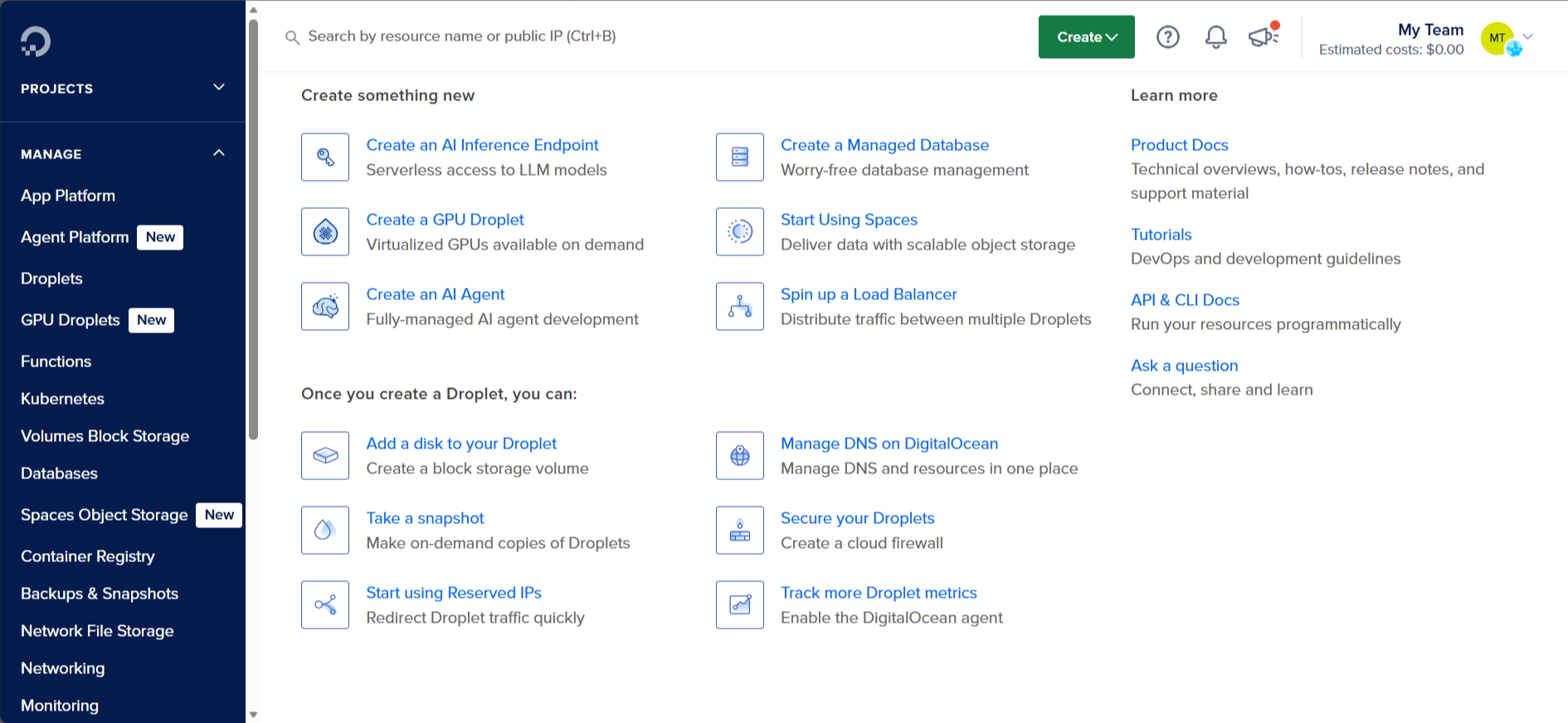
Task: Open the Tutorials link
Action: [x=1161, y=235]
